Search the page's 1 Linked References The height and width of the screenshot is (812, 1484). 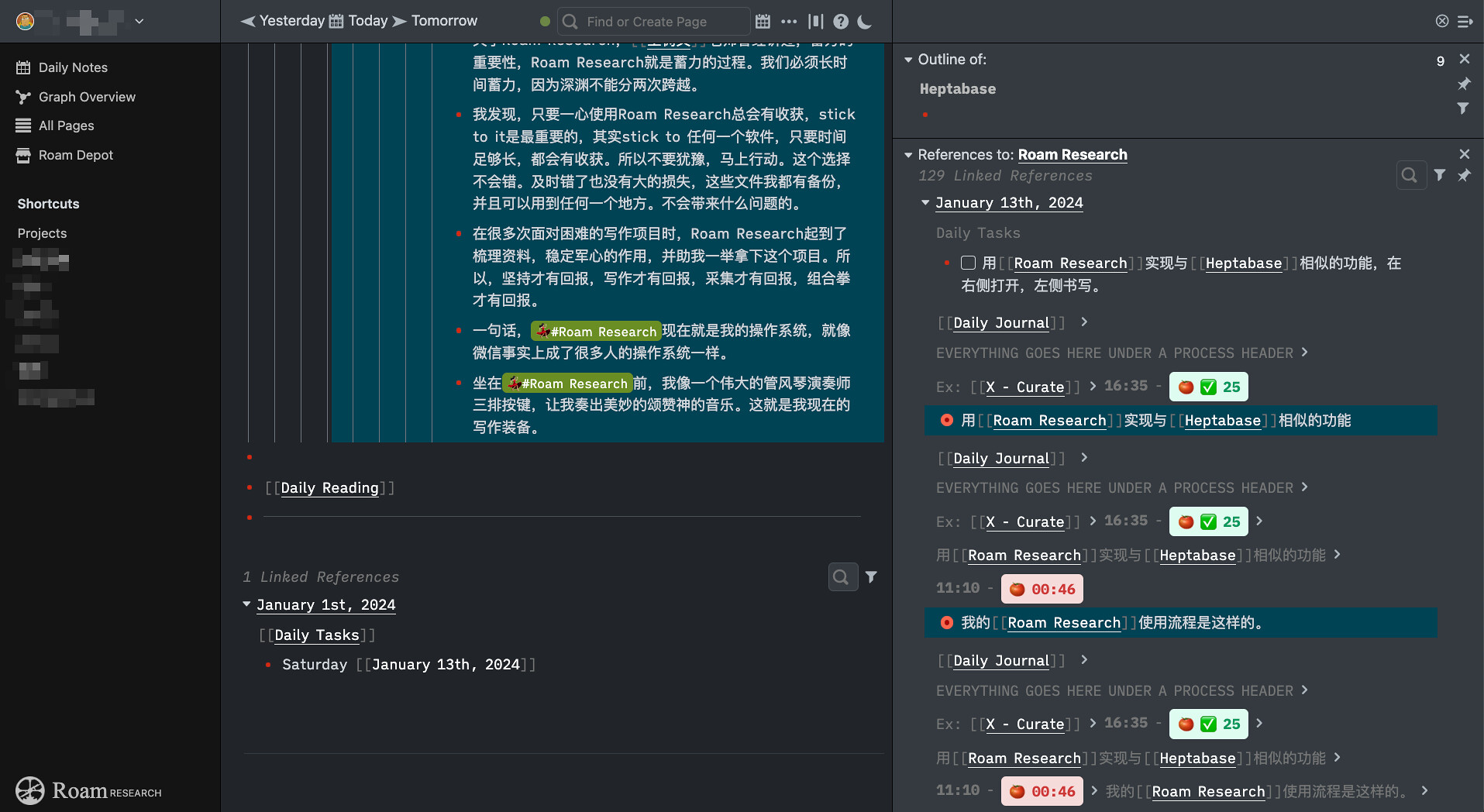tap(842, 577)
